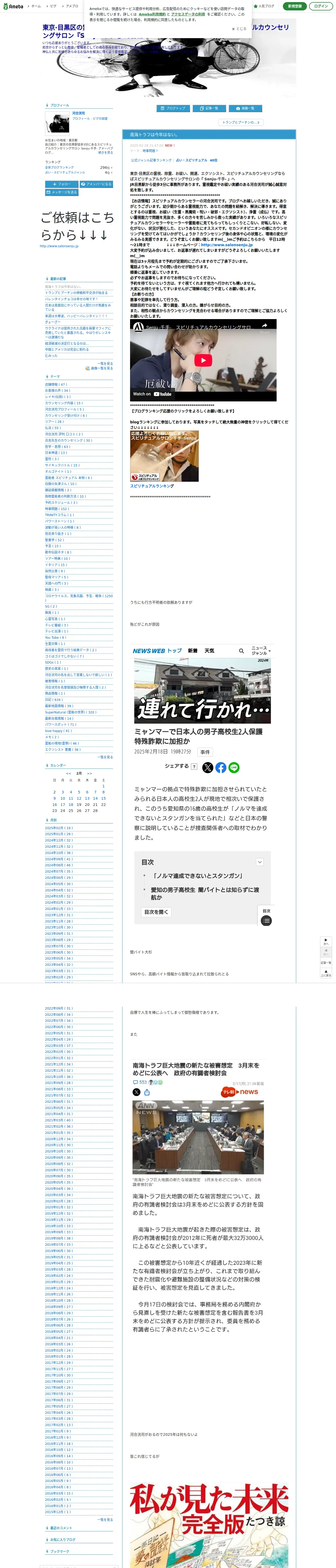
Task: Open アクセスデータの利用 link in notice
Action: click(188, 14)
